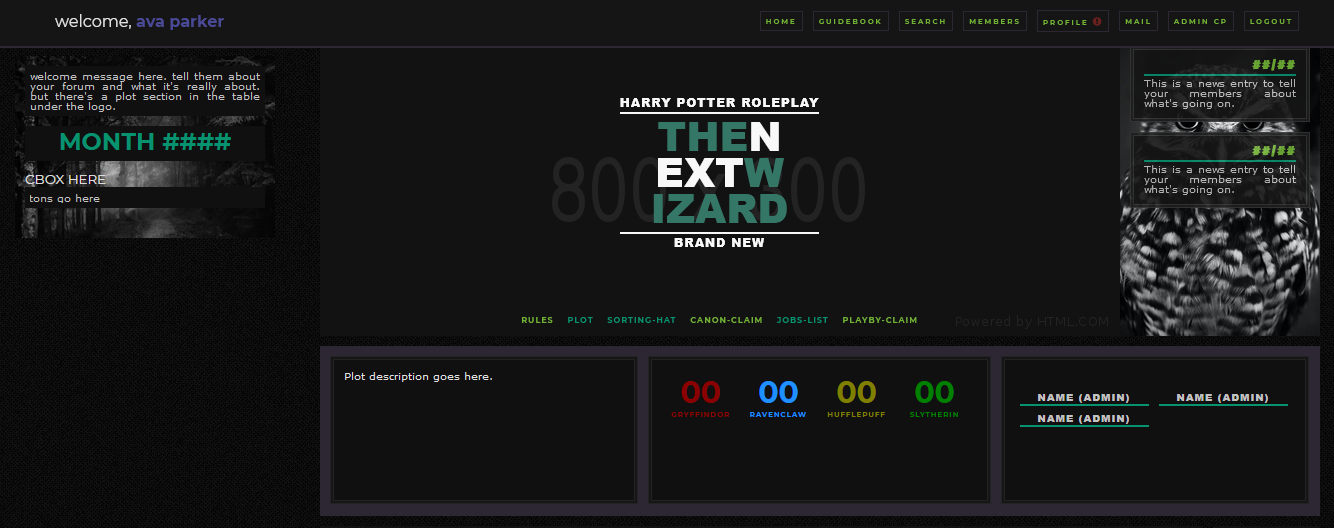Open the Profile nav button
Viewport: 1334px width, 528px height.
(1073, 21)
